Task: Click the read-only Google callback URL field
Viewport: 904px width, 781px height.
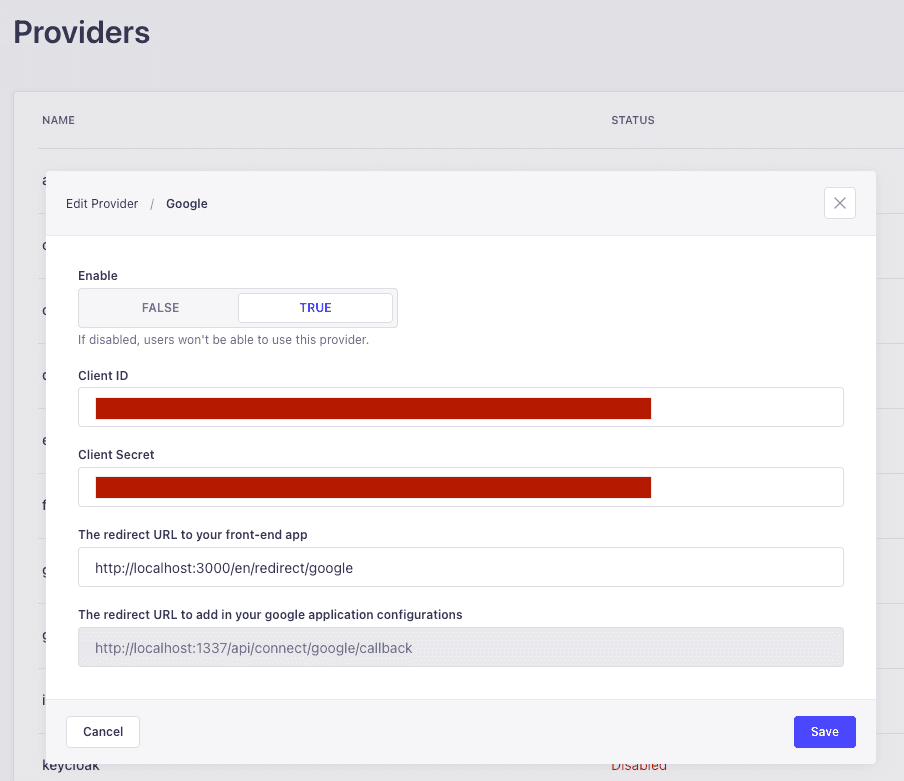Action: point(460,647)
